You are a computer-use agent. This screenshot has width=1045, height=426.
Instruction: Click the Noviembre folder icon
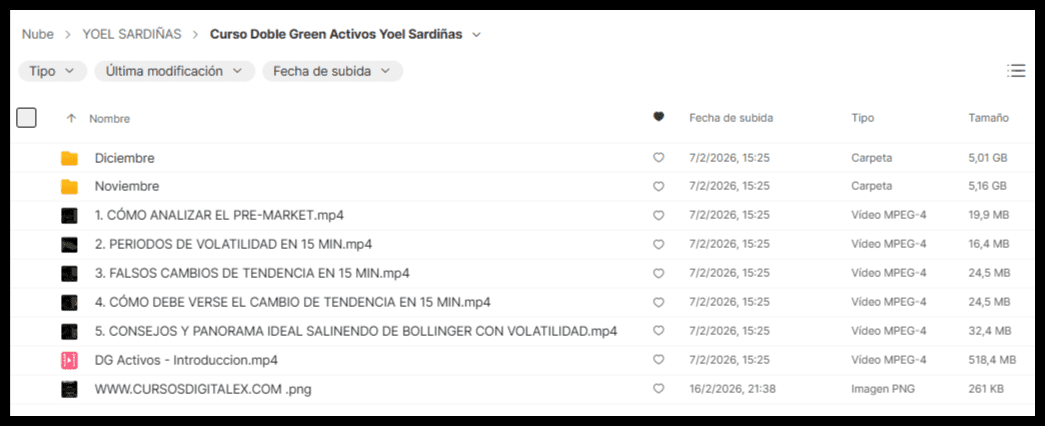(69, 187)
